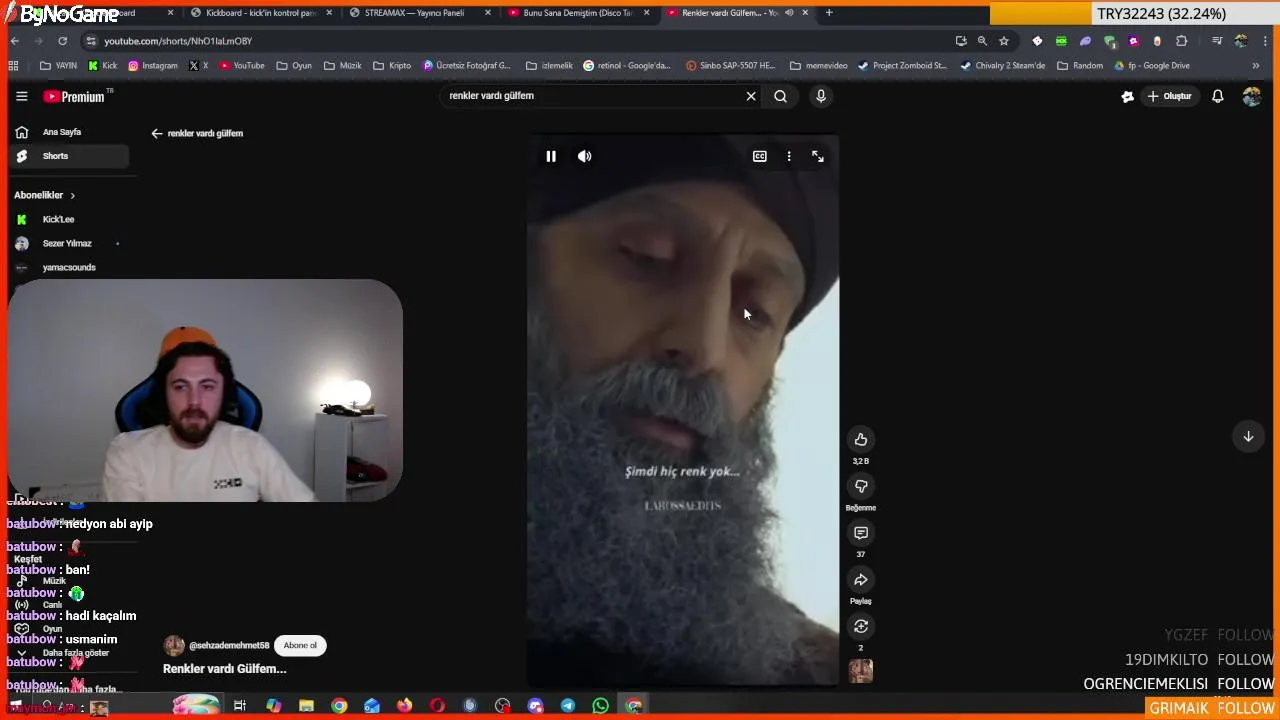Open the sound thumbnail below remix
Image resolution: width=1280 pixels, height=720 pixels.
pos(861,670)
